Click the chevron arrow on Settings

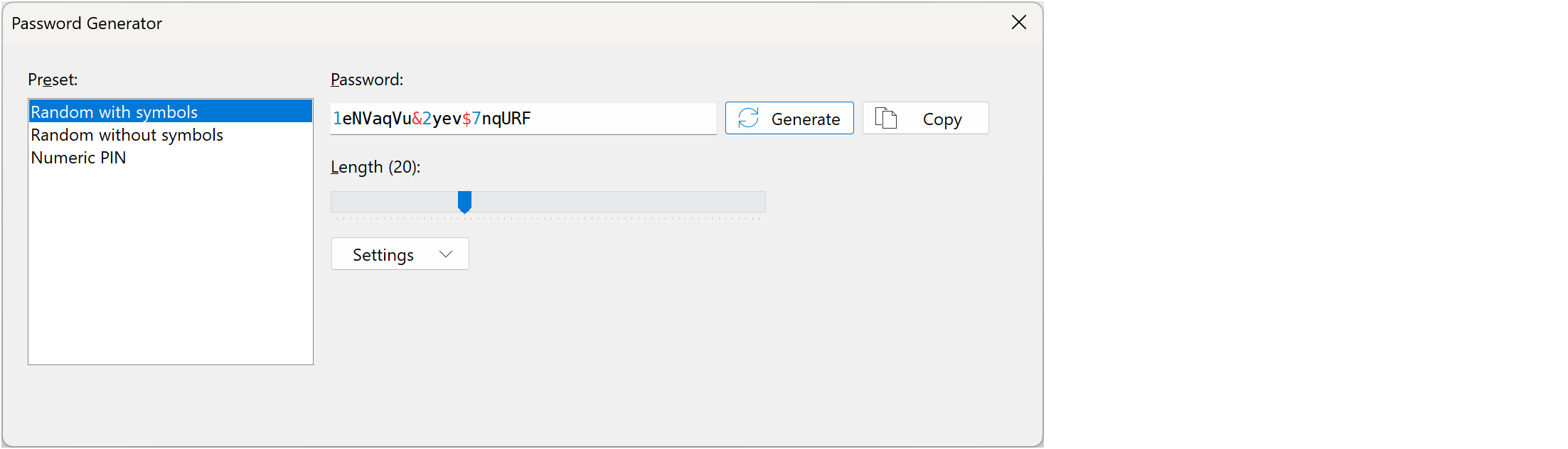click(446, 254)
